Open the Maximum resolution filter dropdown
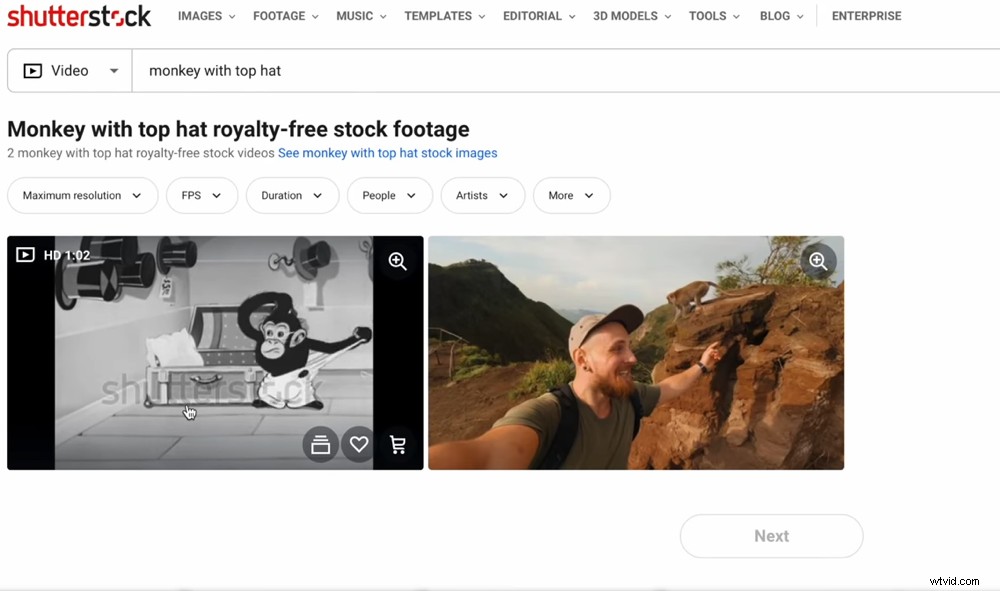The width and height of the screenshot is (1000, 591). pyautogui.click(x=82, y=195)
